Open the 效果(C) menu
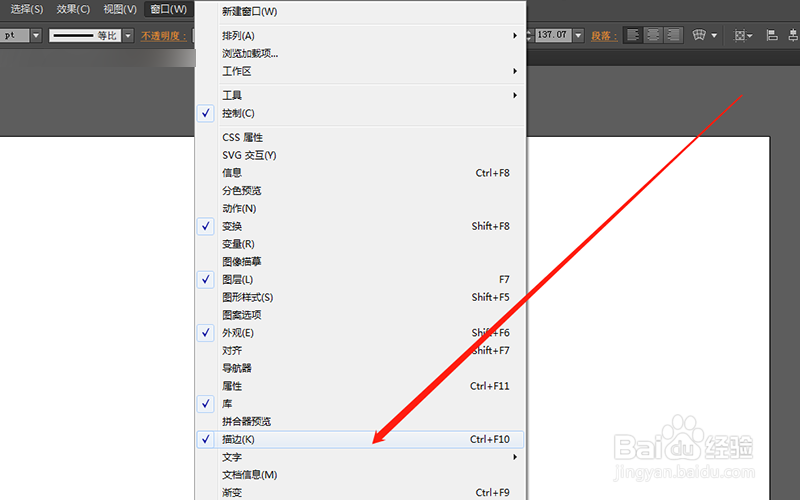The image size is (800, 500). 73,9
